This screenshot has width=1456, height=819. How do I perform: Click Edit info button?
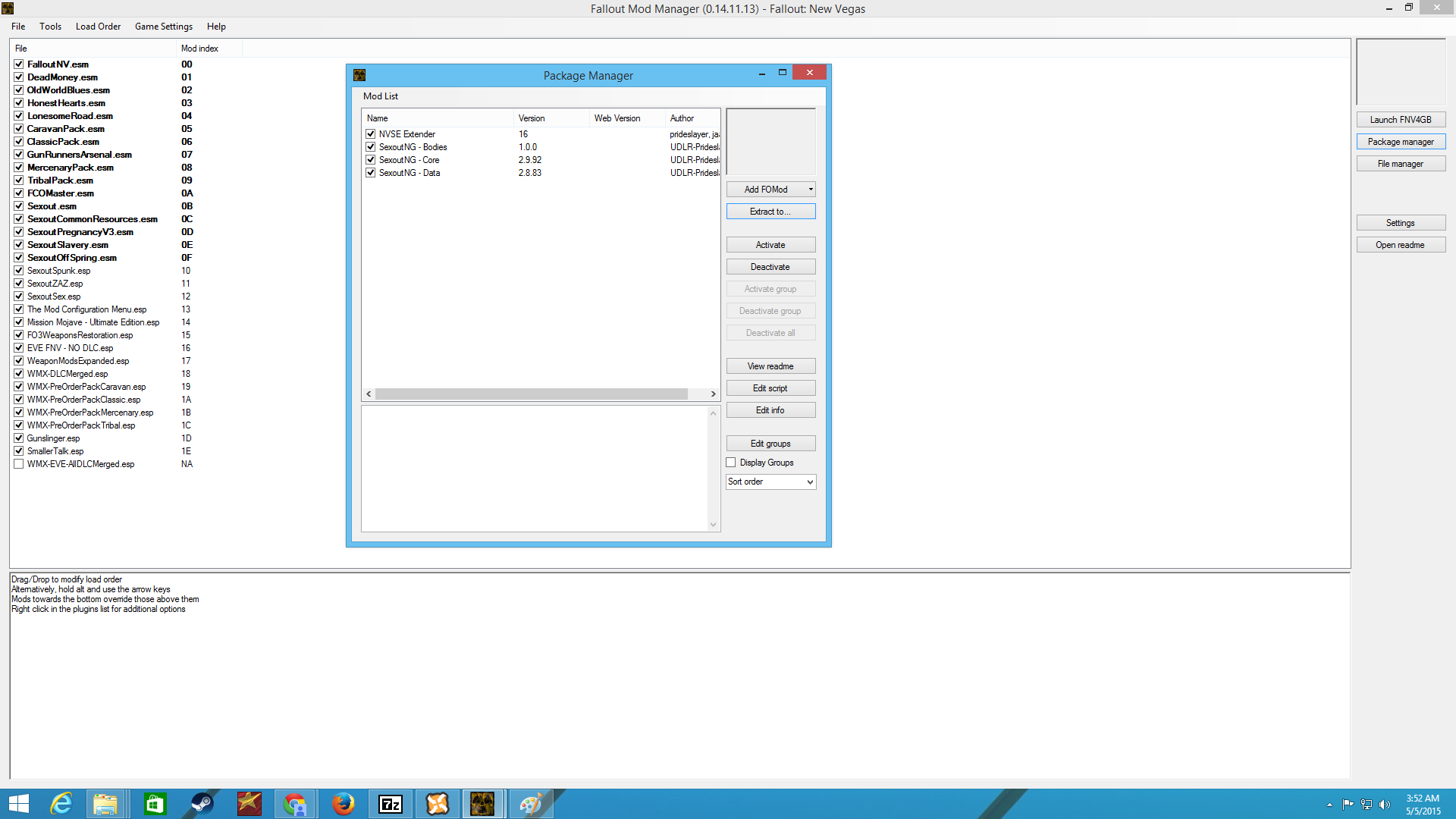(770, 410)
